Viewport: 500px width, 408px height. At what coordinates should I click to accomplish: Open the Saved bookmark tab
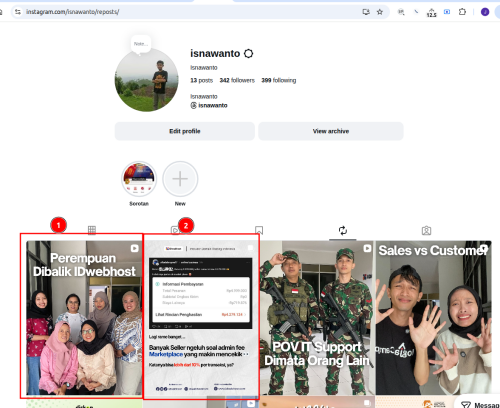[x=259, y=230]
